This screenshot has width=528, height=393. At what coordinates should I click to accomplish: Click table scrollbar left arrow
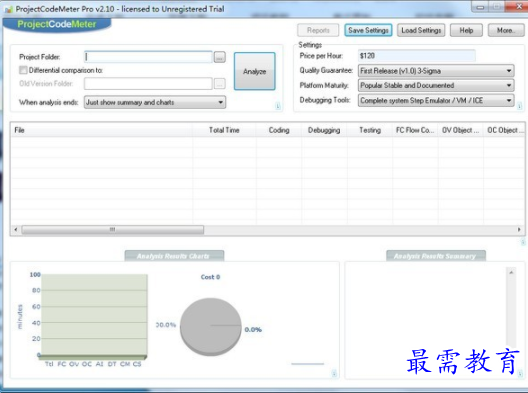15,230
